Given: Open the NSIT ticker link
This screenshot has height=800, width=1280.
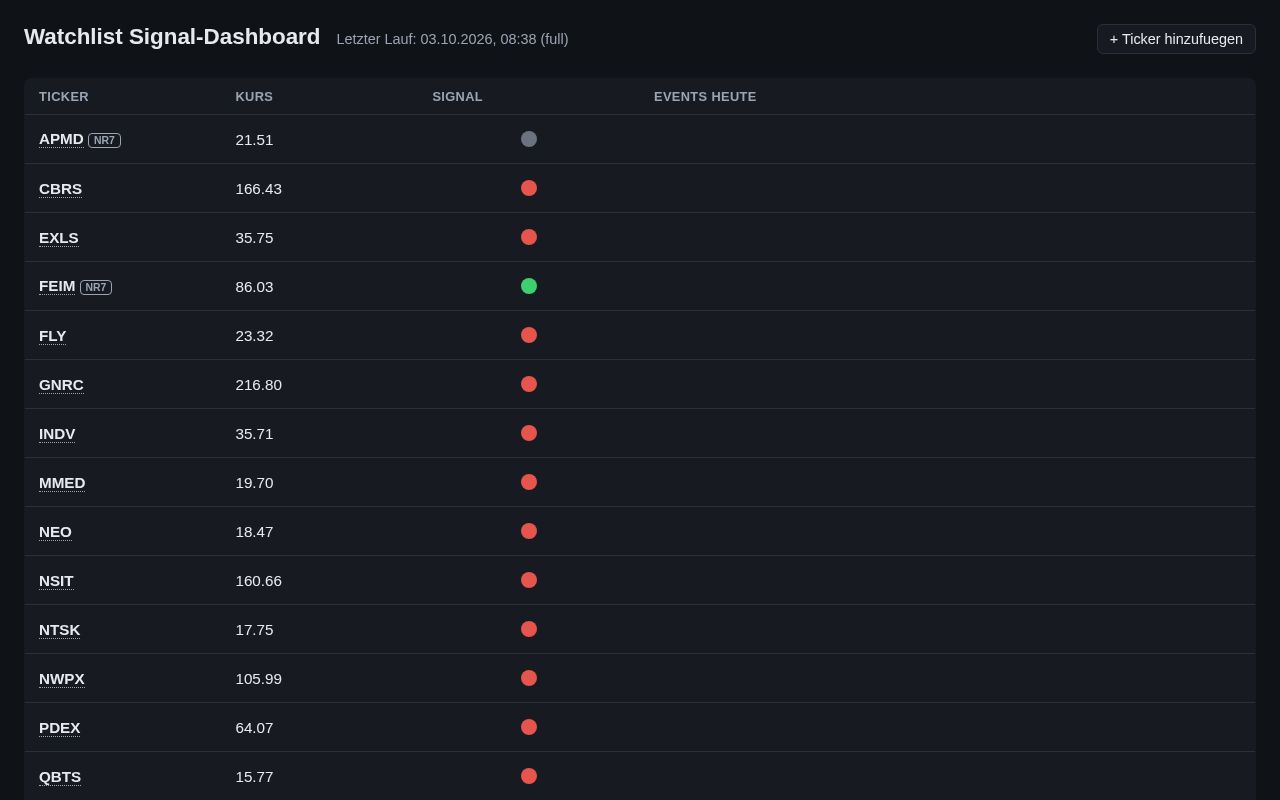Looking at the screenshot, I should point(56,580).
